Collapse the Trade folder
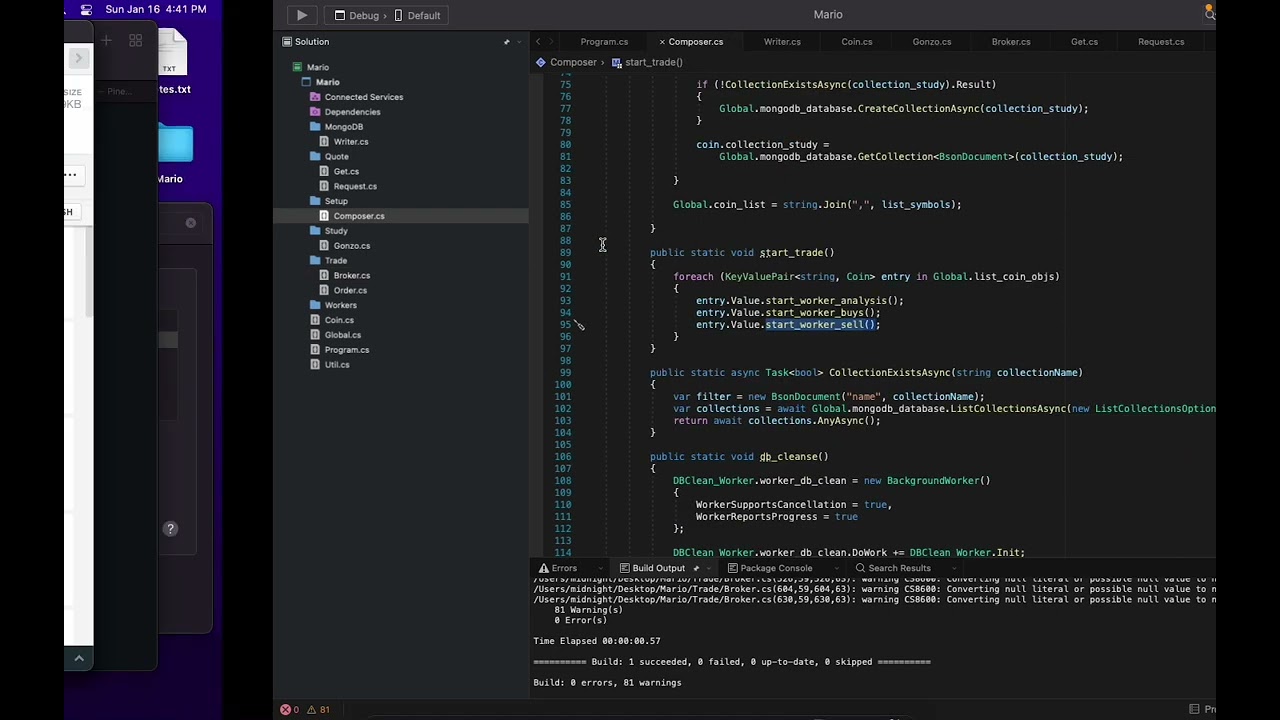 pyautogui.click(x=329, y=261)
